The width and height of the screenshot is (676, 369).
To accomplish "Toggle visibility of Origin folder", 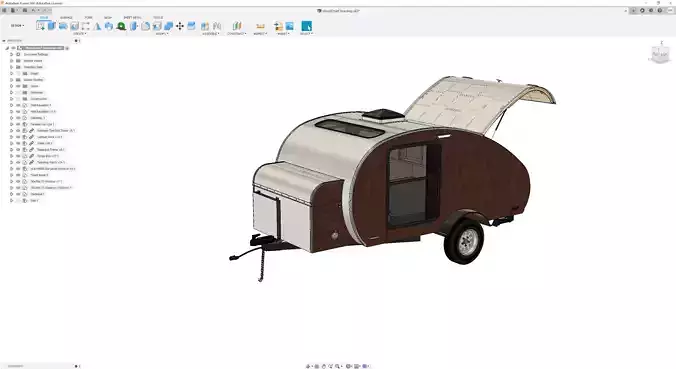I will 19,73.
